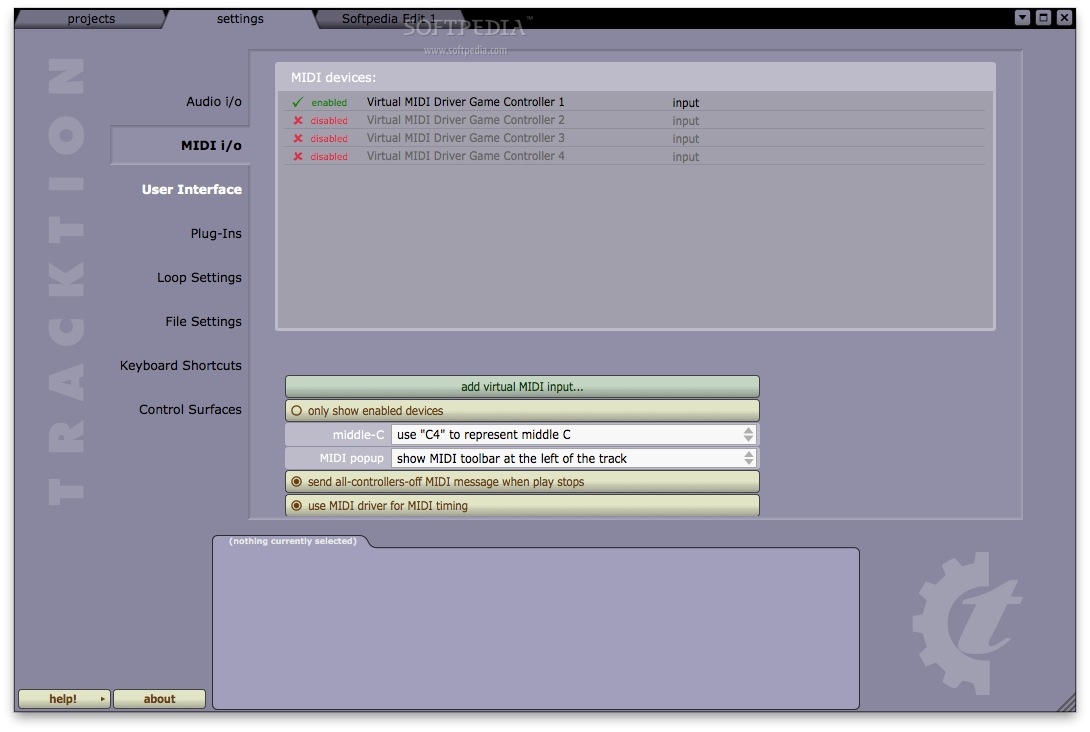Toggle only show enabled devices
This screenshot has width=1090, height=732.
click(522, 410)
